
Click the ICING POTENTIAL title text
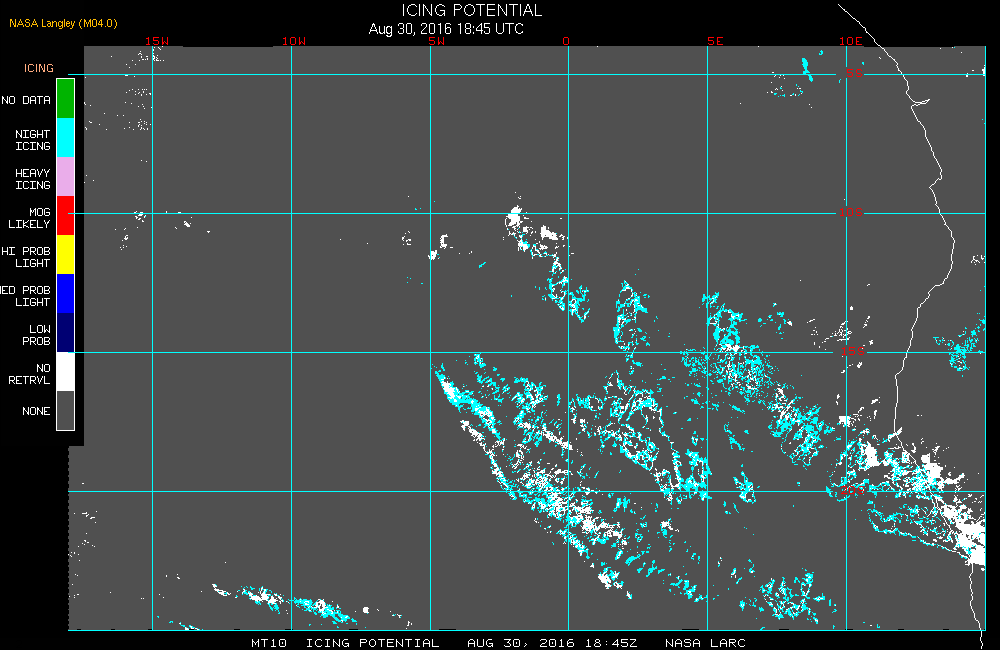pyautogui.click(x=471, y=10)
